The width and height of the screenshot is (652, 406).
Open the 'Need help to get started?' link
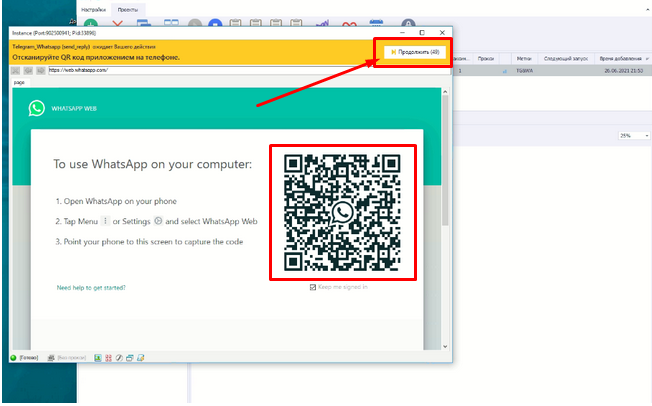click(x=91, y=287)
